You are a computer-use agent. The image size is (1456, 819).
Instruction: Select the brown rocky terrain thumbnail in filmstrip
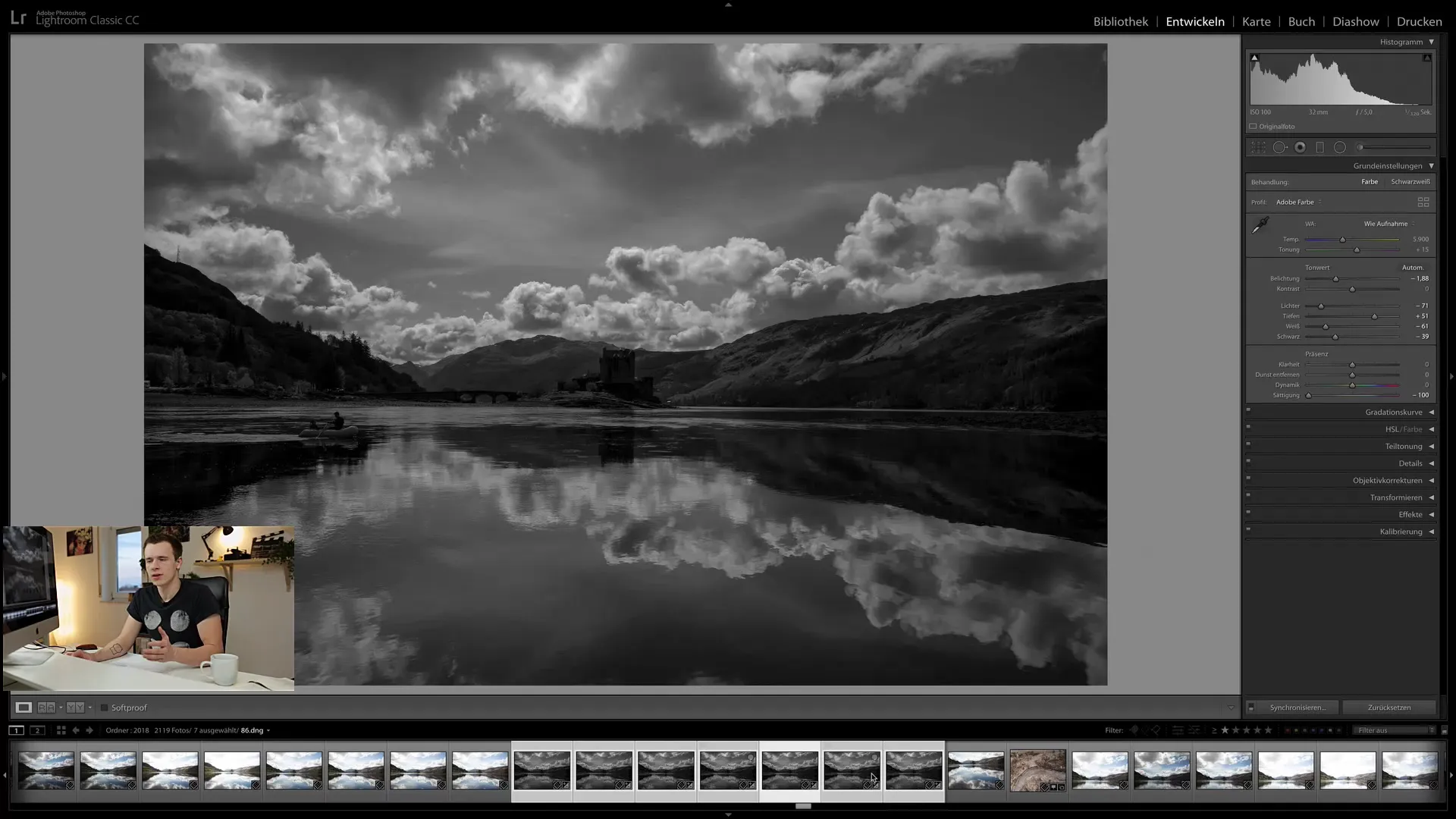click(1037, 770)
